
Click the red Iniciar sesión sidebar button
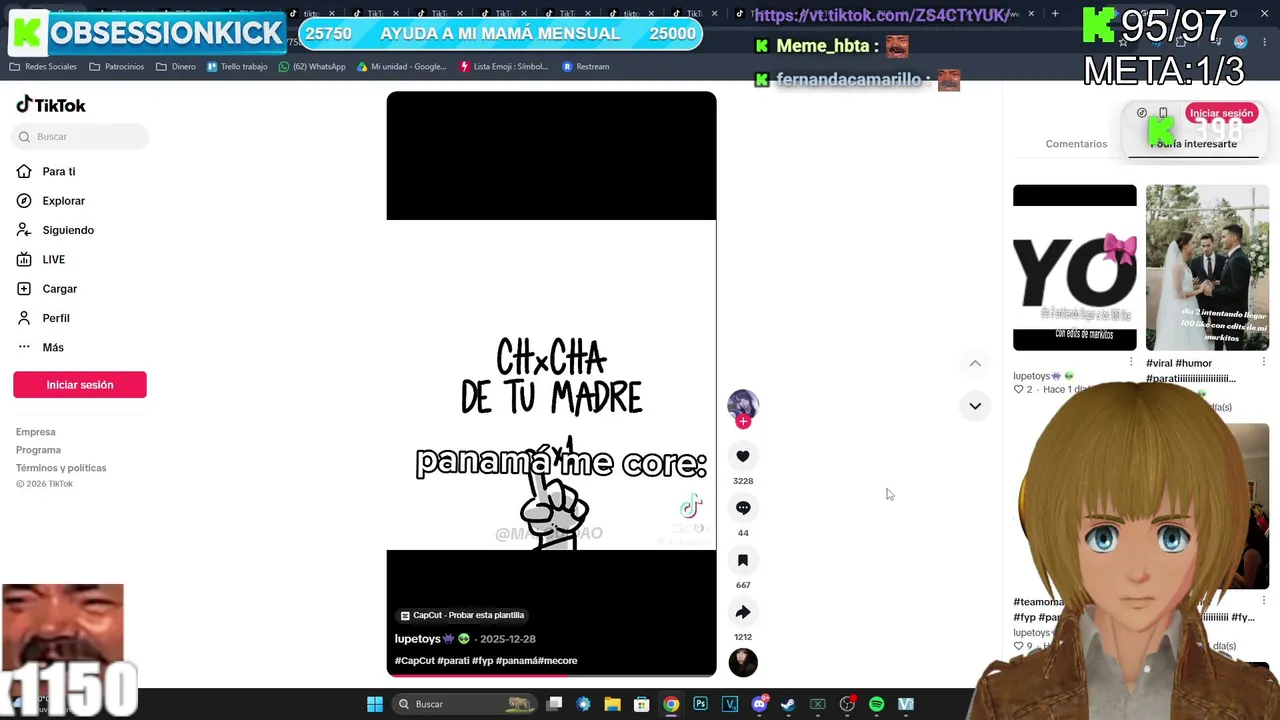(x=80, y=385)
